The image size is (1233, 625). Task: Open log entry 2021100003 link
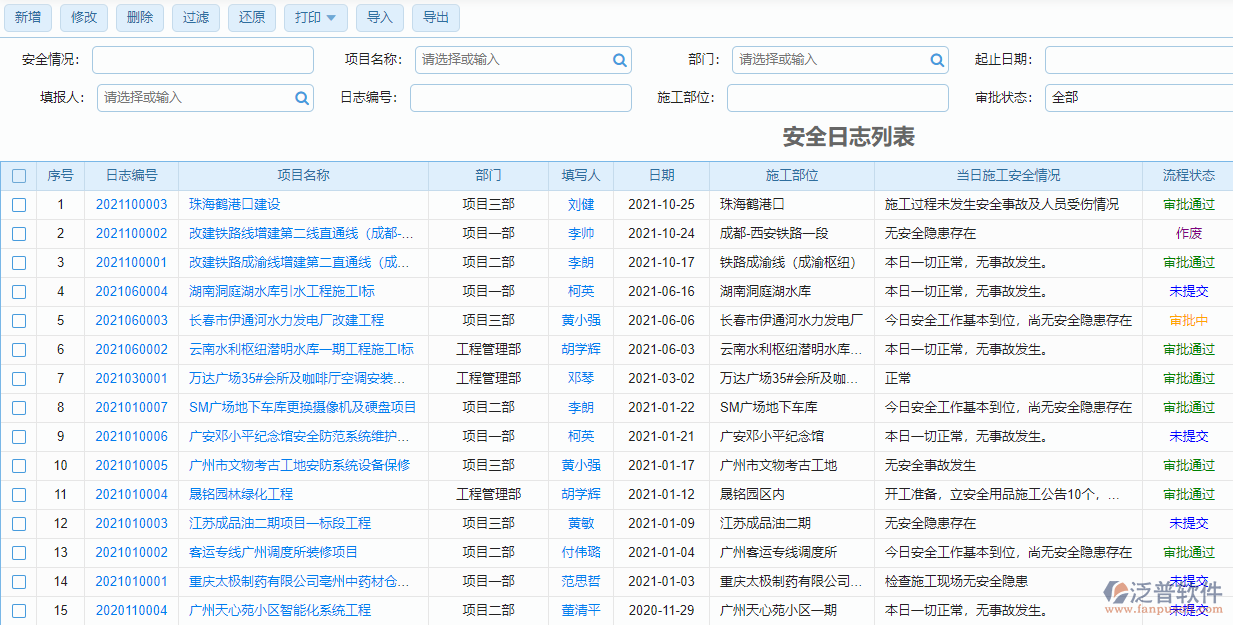[131, 204]
